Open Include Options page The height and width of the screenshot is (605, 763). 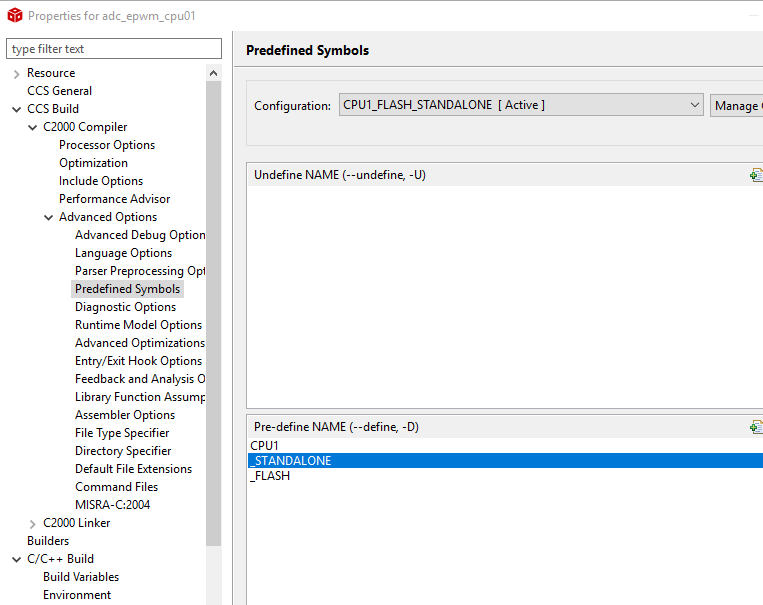click(x=101, y=181)
